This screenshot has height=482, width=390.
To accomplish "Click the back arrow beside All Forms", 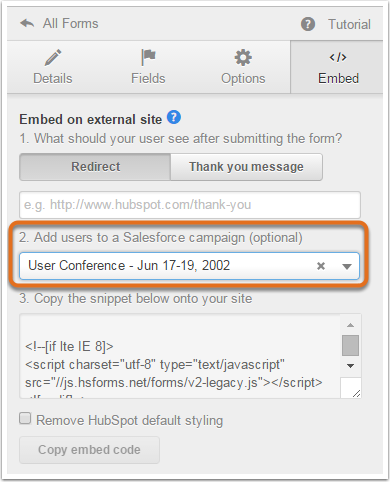I will pyautogui.click(x=27, y=24).
